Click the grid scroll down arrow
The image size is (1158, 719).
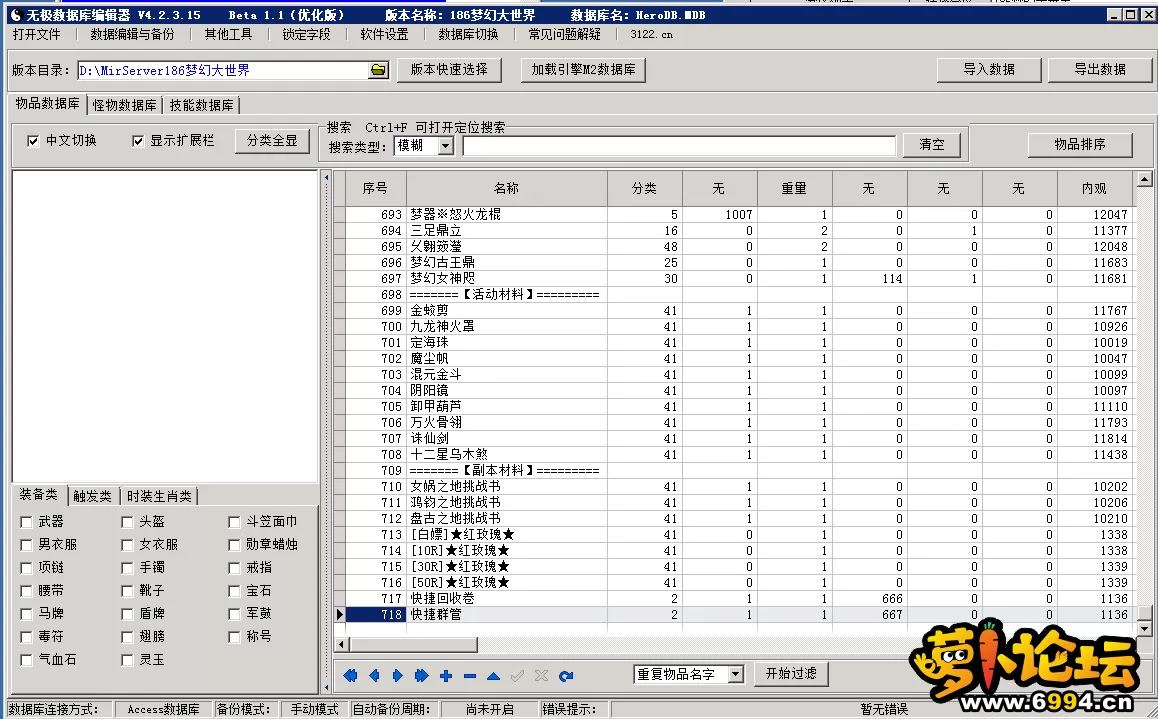(1144, 629)
